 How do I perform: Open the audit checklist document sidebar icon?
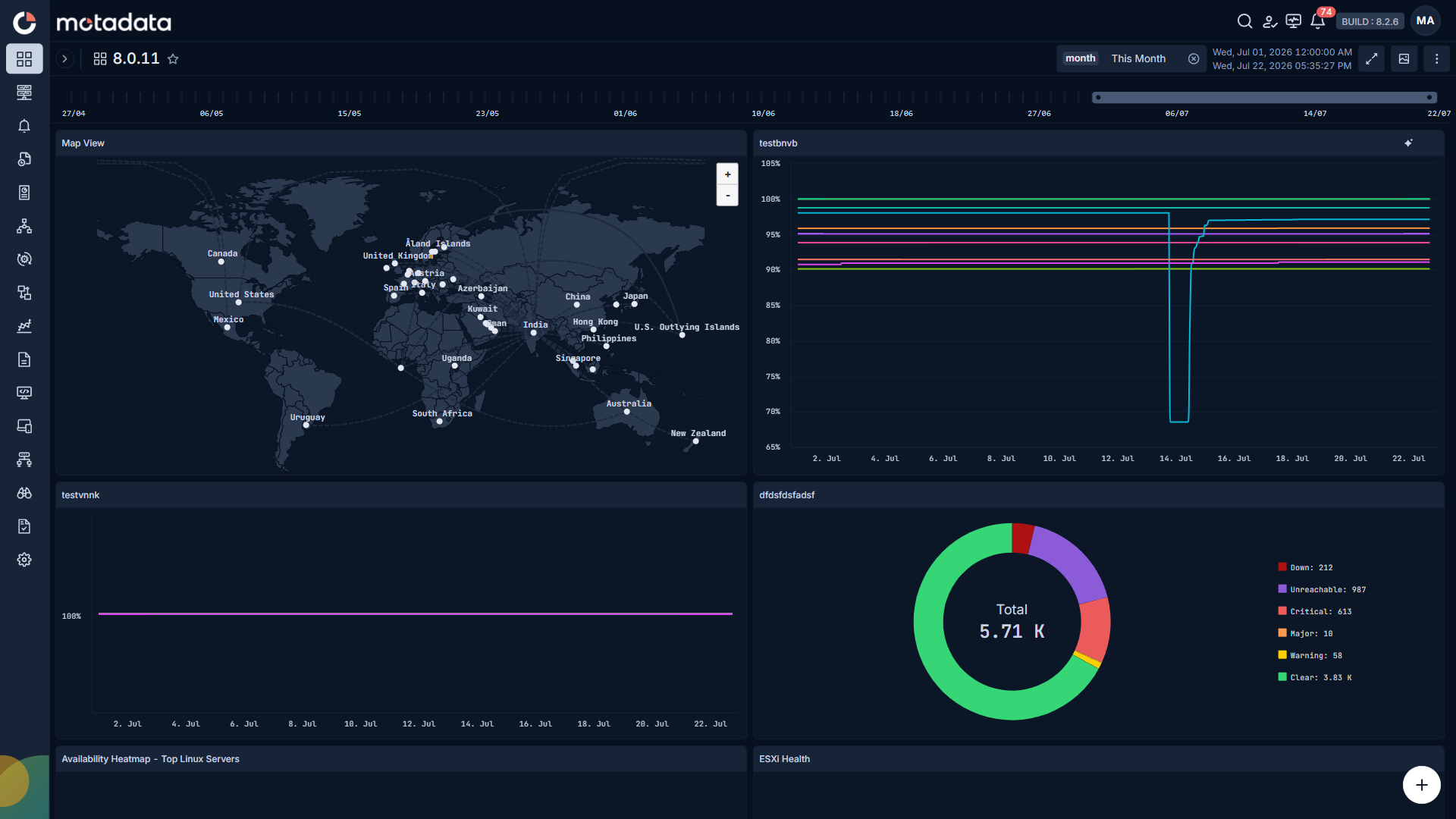[24, 526]
